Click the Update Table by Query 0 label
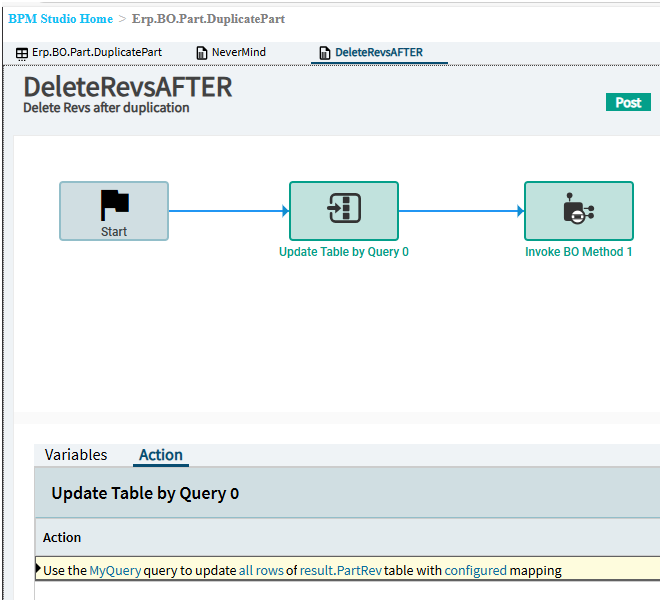The height and width of the screenshot is (602, 662). pyautogui.click(x=344, y=252)
